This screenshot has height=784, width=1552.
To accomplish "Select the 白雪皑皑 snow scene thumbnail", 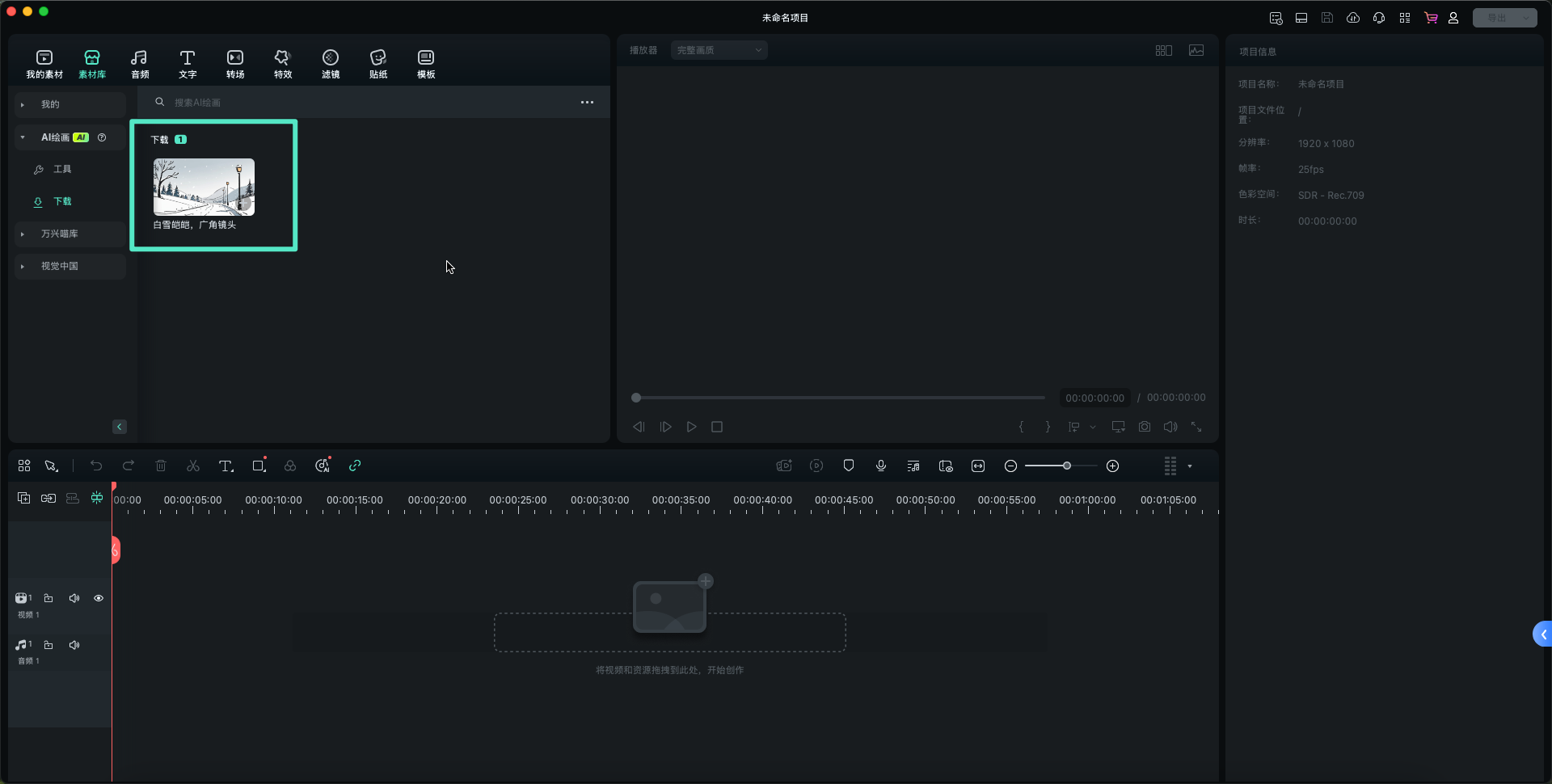I will [x=204, y=188].
